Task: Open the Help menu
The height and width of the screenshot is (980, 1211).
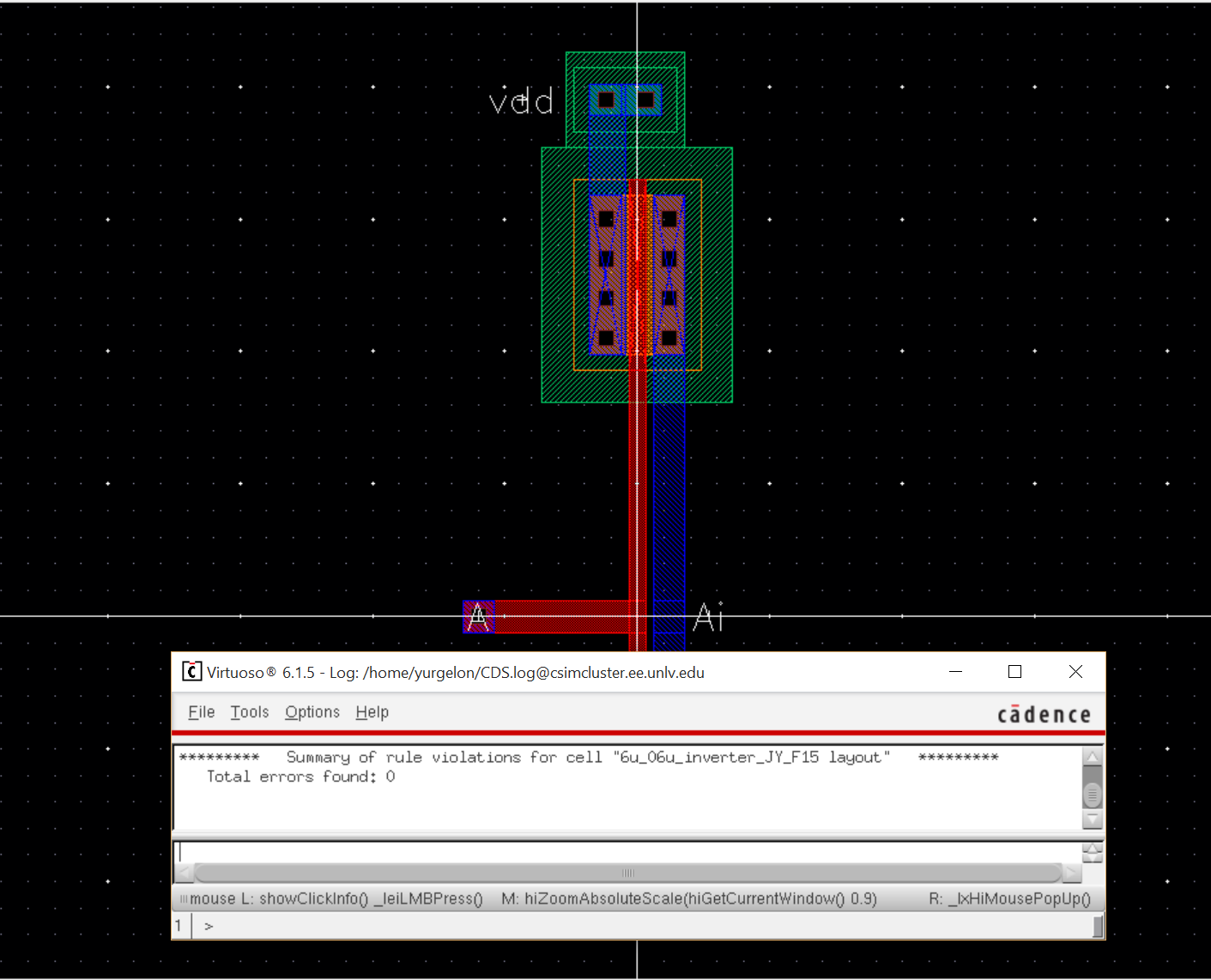Action: [x=372, y=712]
